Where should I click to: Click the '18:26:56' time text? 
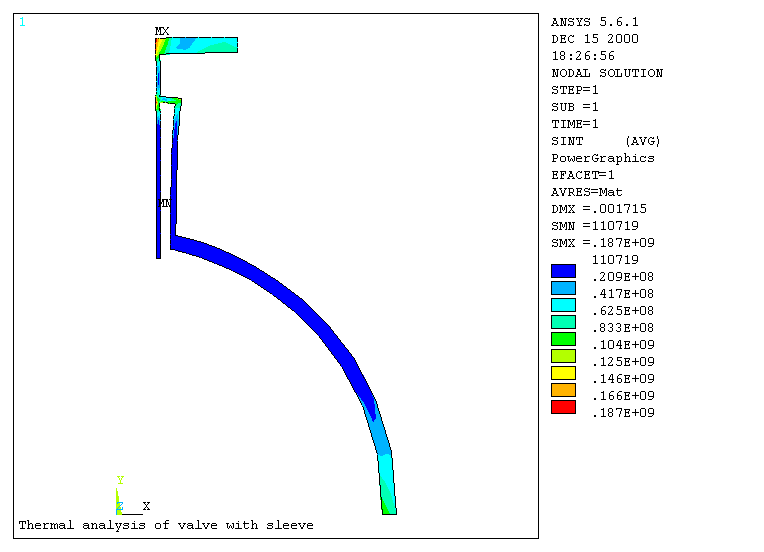583,56
